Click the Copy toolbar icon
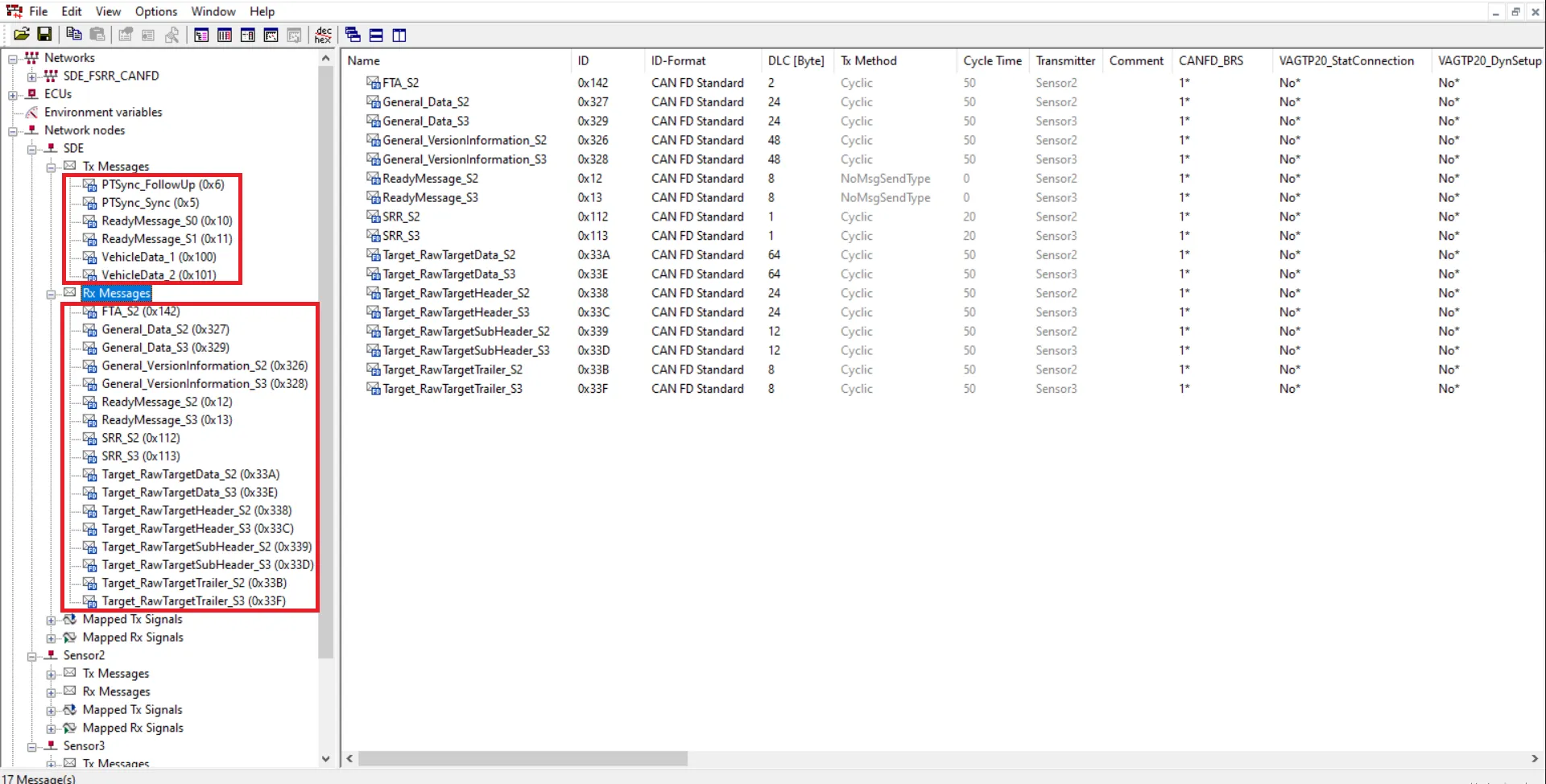 tap(73, 34)
